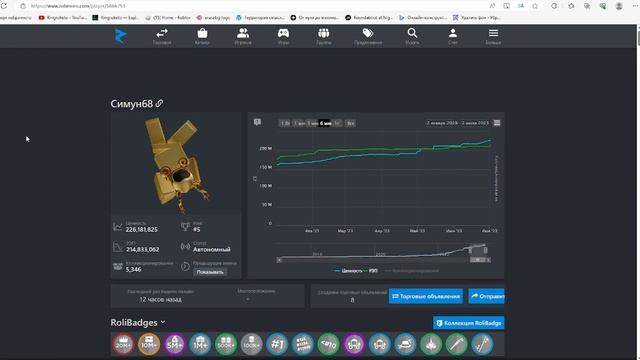640x360 pixels.
Task: Select the first chart range button
Action: coord(285,123)
